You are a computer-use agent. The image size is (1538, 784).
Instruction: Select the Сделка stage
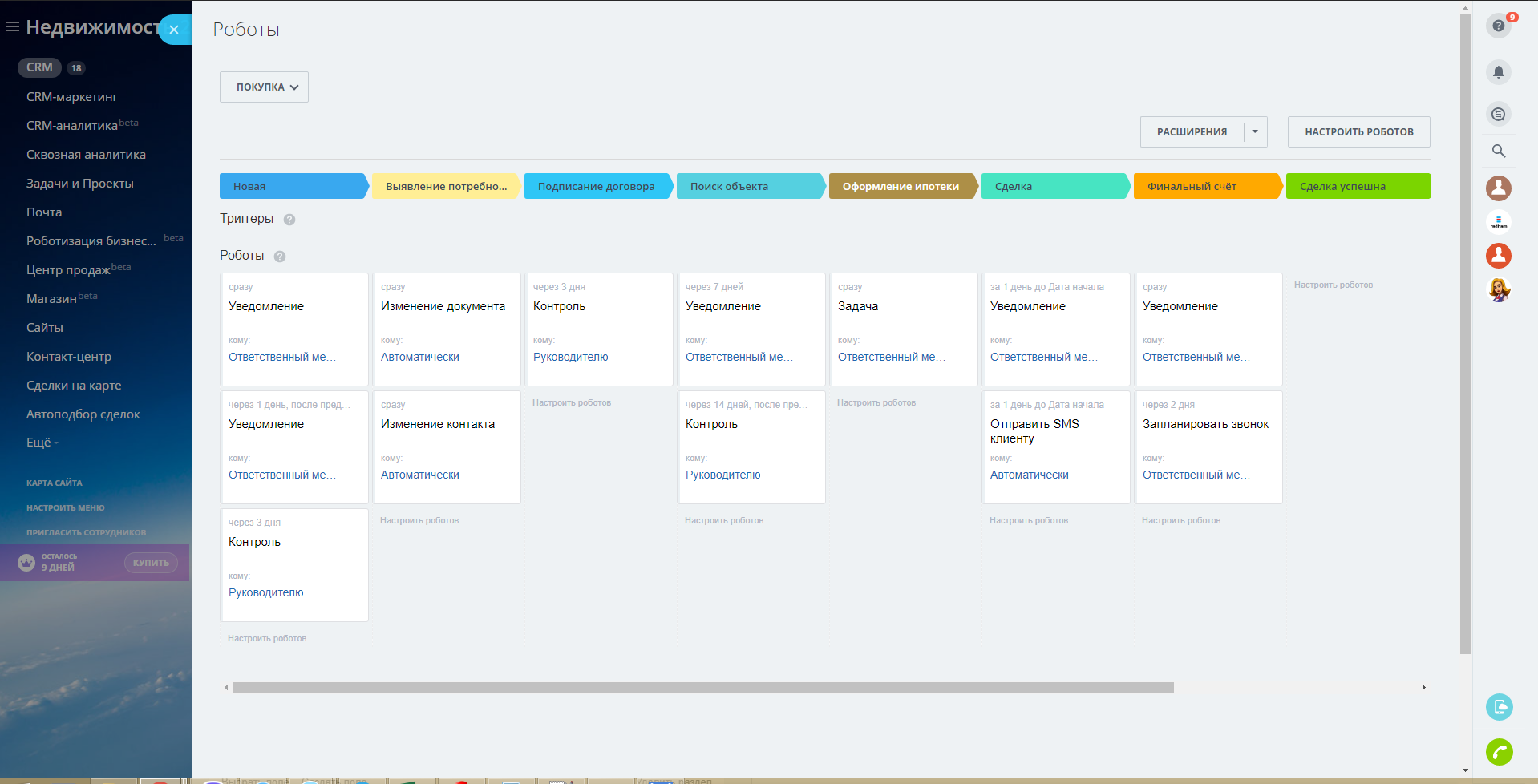point(1055,186)
